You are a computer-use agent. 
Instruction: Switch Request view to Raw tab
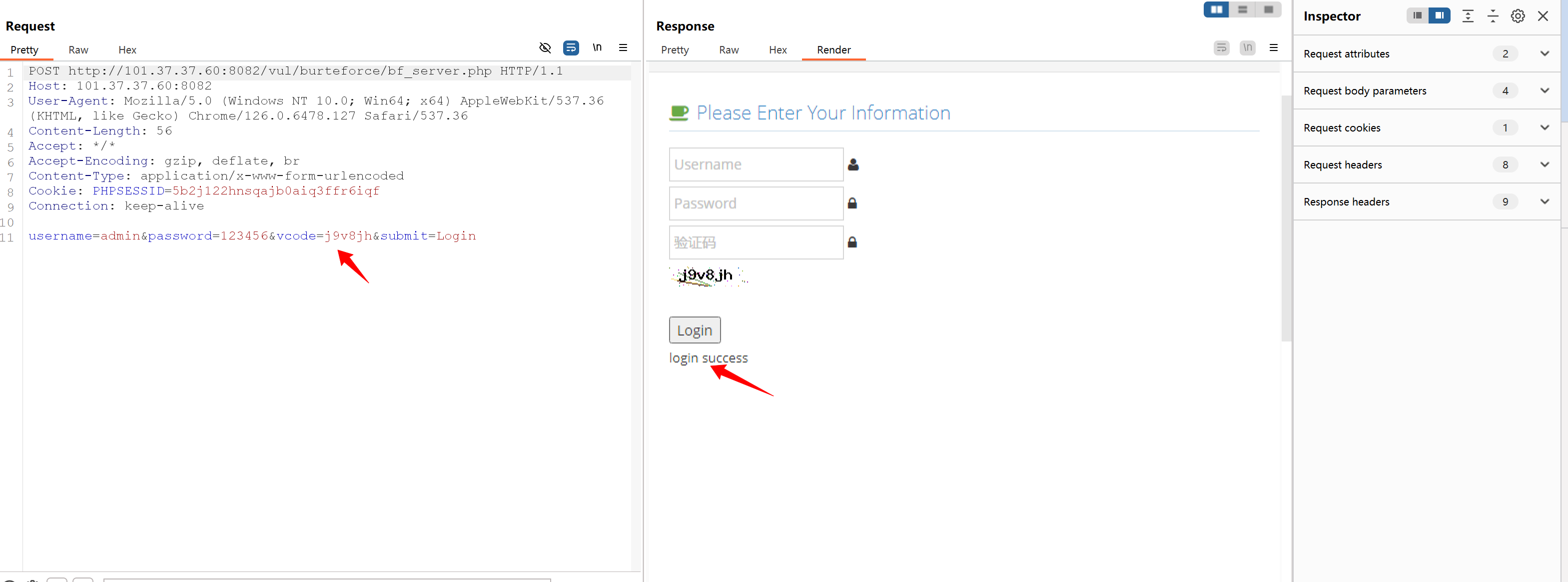(x=78, y=50)
